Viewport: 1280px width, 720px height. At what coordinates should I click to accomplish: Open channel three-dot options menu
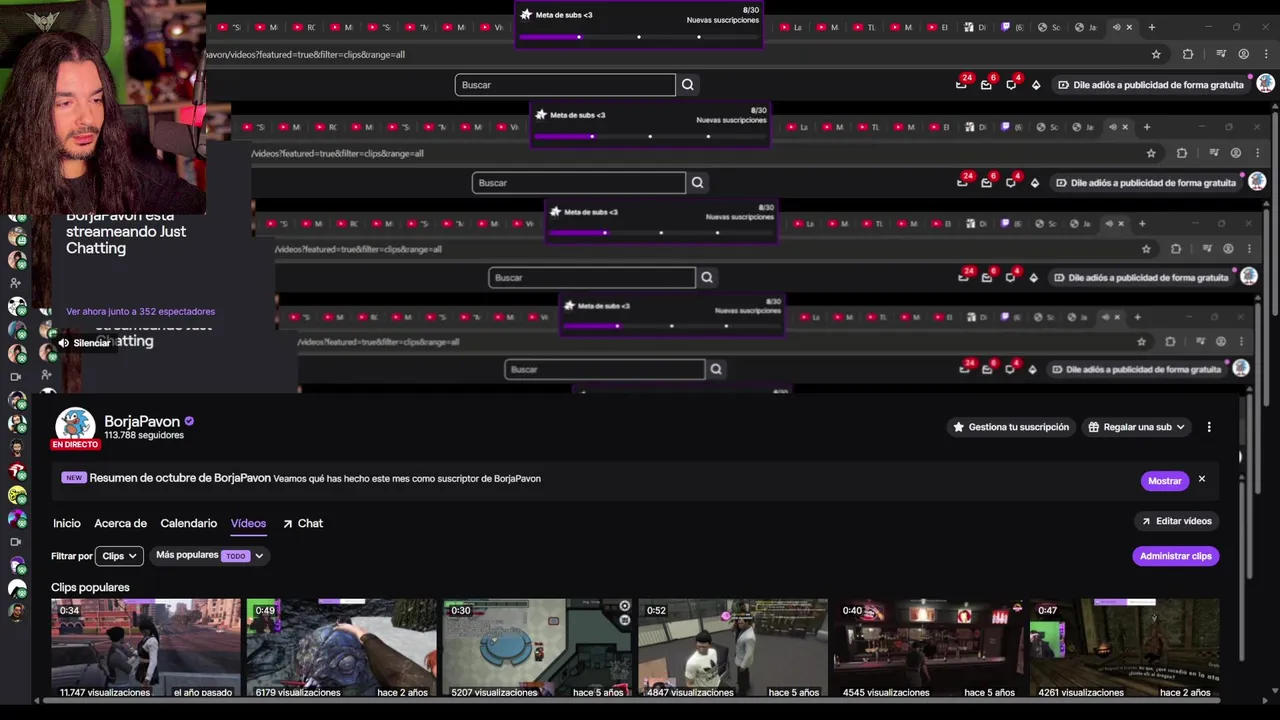coord(1209,427)
